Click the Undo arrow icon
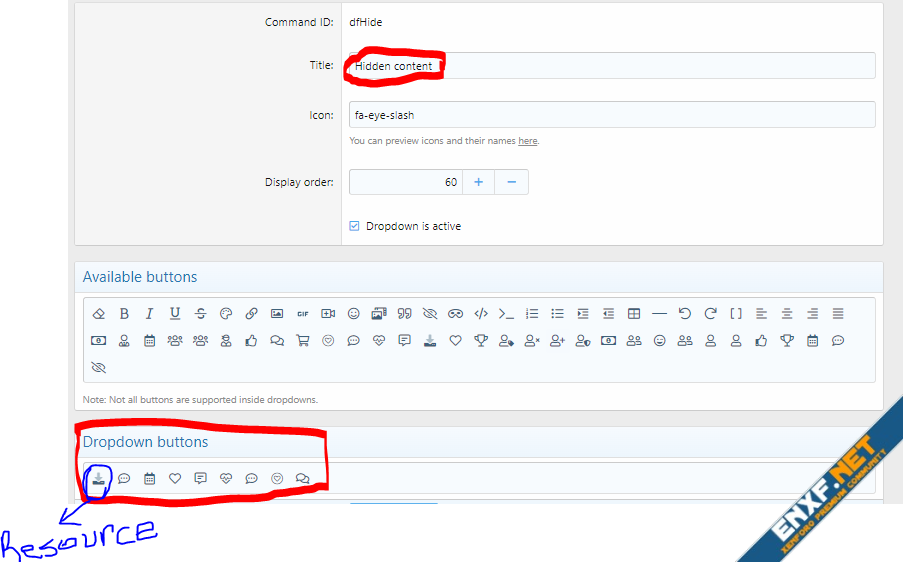903x562 pixels. 685,313
